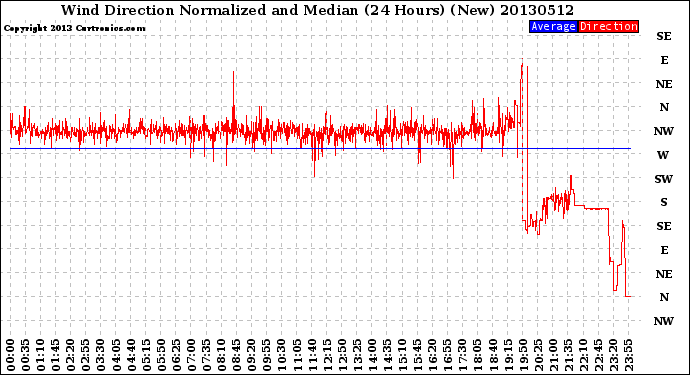Click the 19:50 time axis label
The width and height of the screenshot is (690, 375).
524,355
